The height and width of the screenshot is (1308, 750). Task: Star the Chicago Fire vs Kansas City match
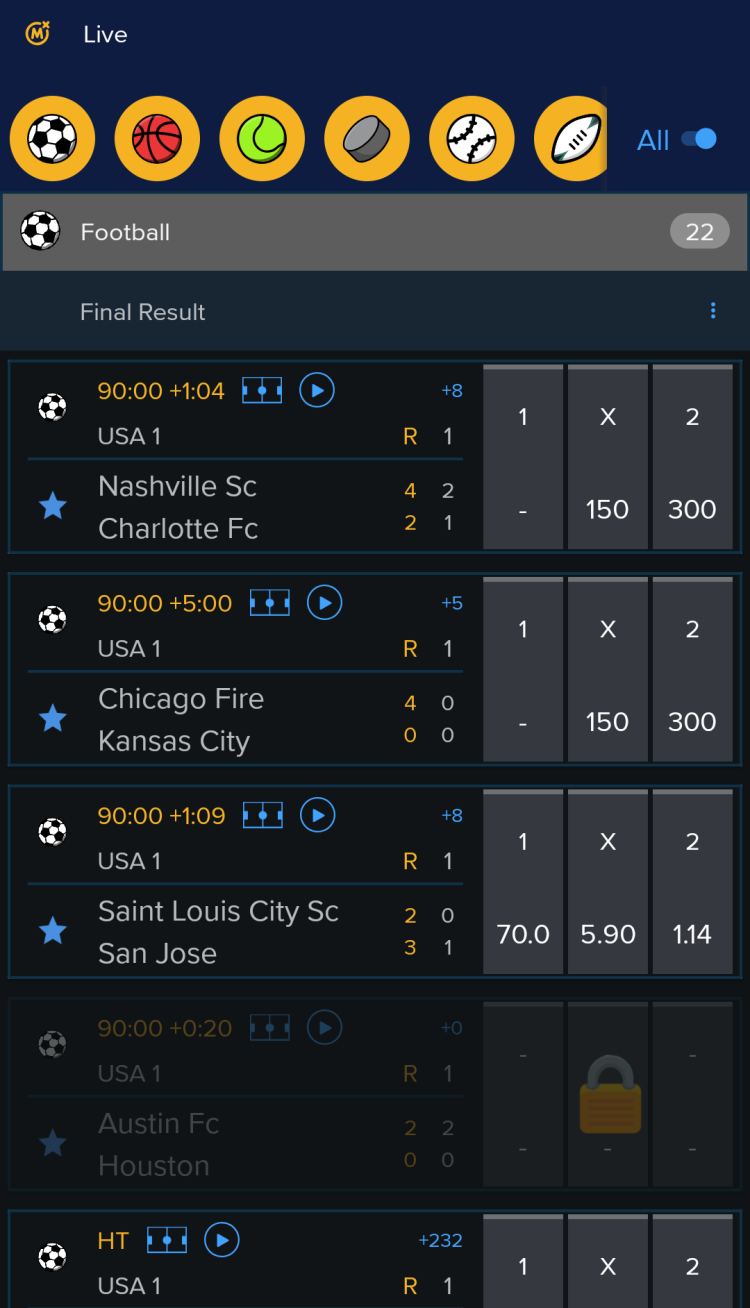point(52,718)
